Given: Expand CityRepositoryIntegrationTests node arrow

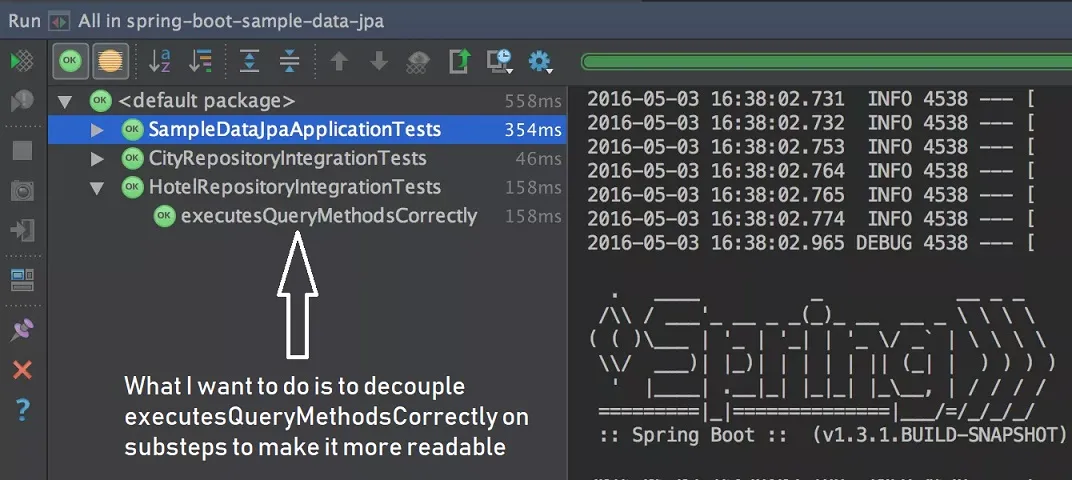Looking at the screenshot, I should click(97, 159).
